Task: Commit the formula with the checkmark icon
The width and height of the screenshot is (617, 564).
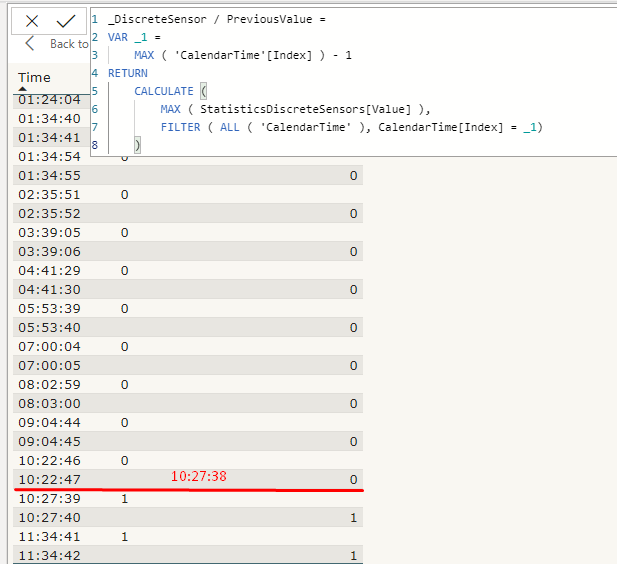Action: [66, 21]
